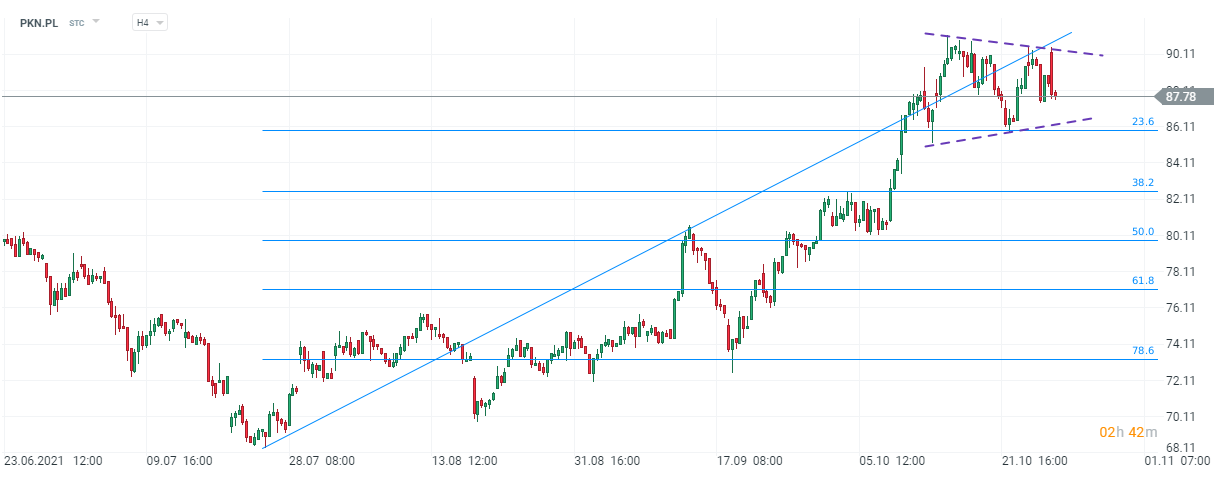
Task: Click the STC label beside the symbol
Action: pos(77,22)
